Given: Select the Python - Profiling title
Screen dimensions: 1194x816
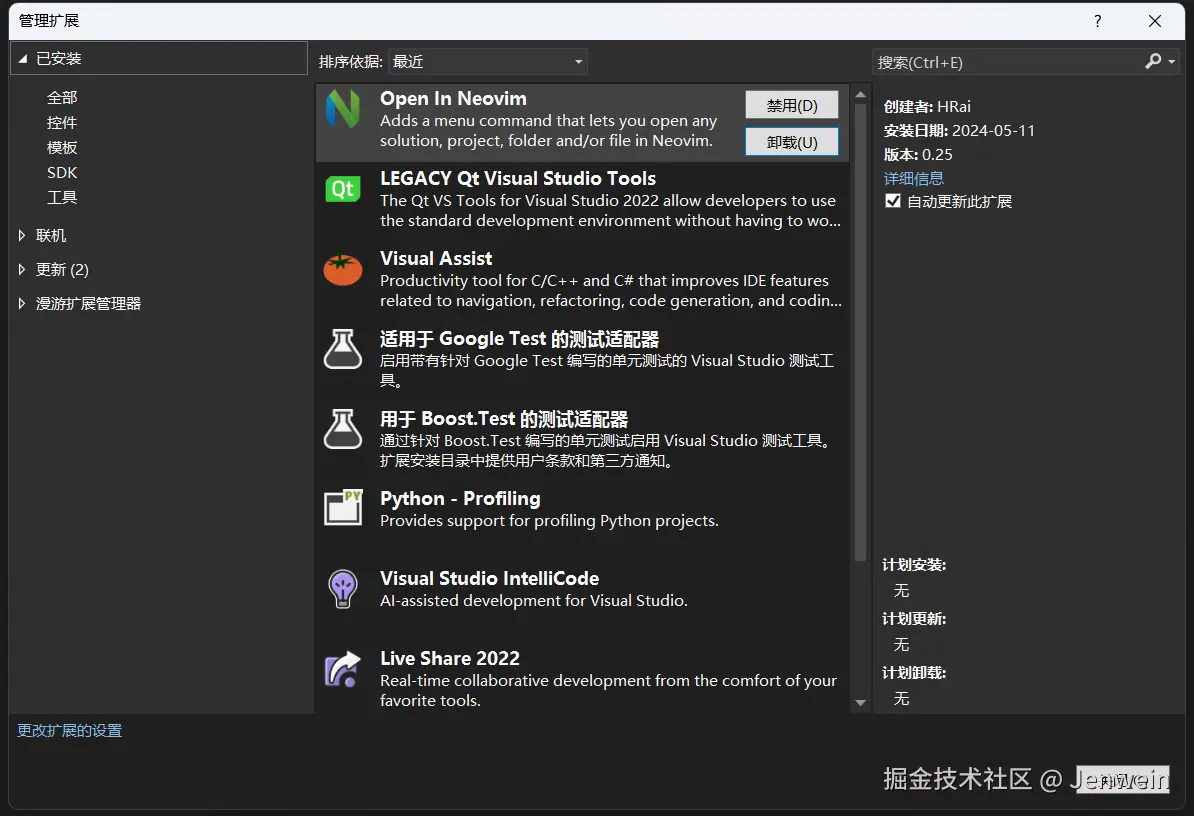Looking at the screenshot, I should click(460, 499).
